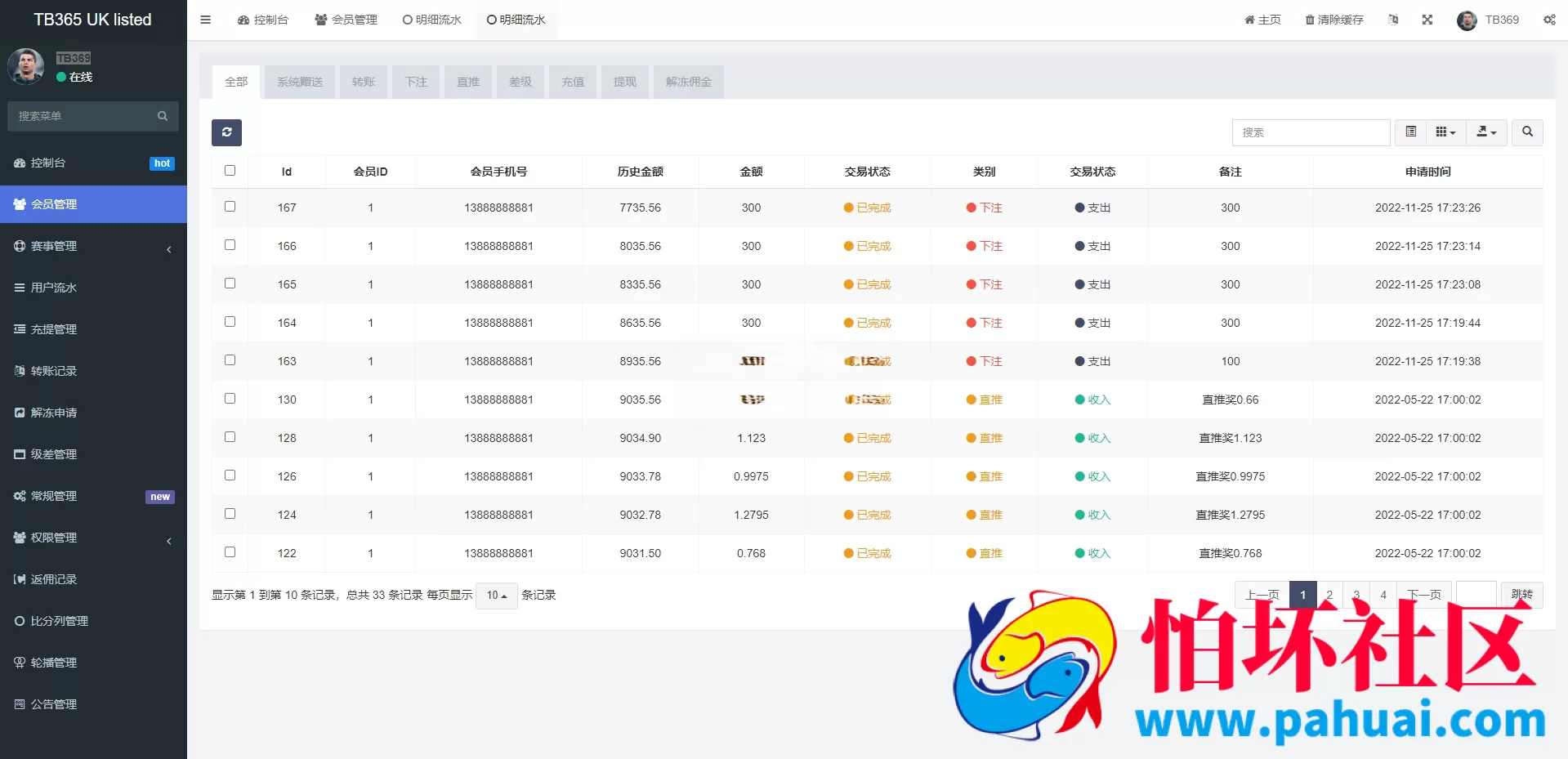This screenshot has height=759, width=1568.
Task: Open 会员管理 in the sidebar
Action: click(93, 204)
